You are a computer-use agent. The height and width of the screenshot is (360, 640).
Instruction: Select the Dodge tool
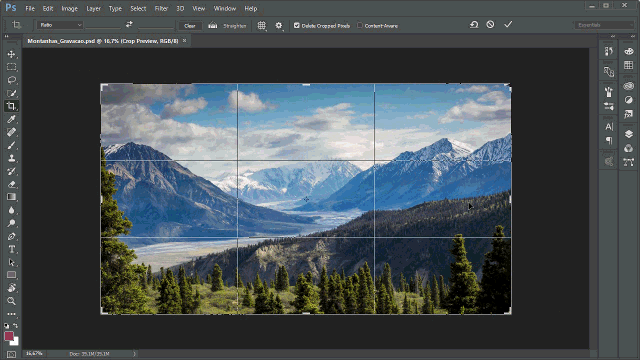point(11,223)
